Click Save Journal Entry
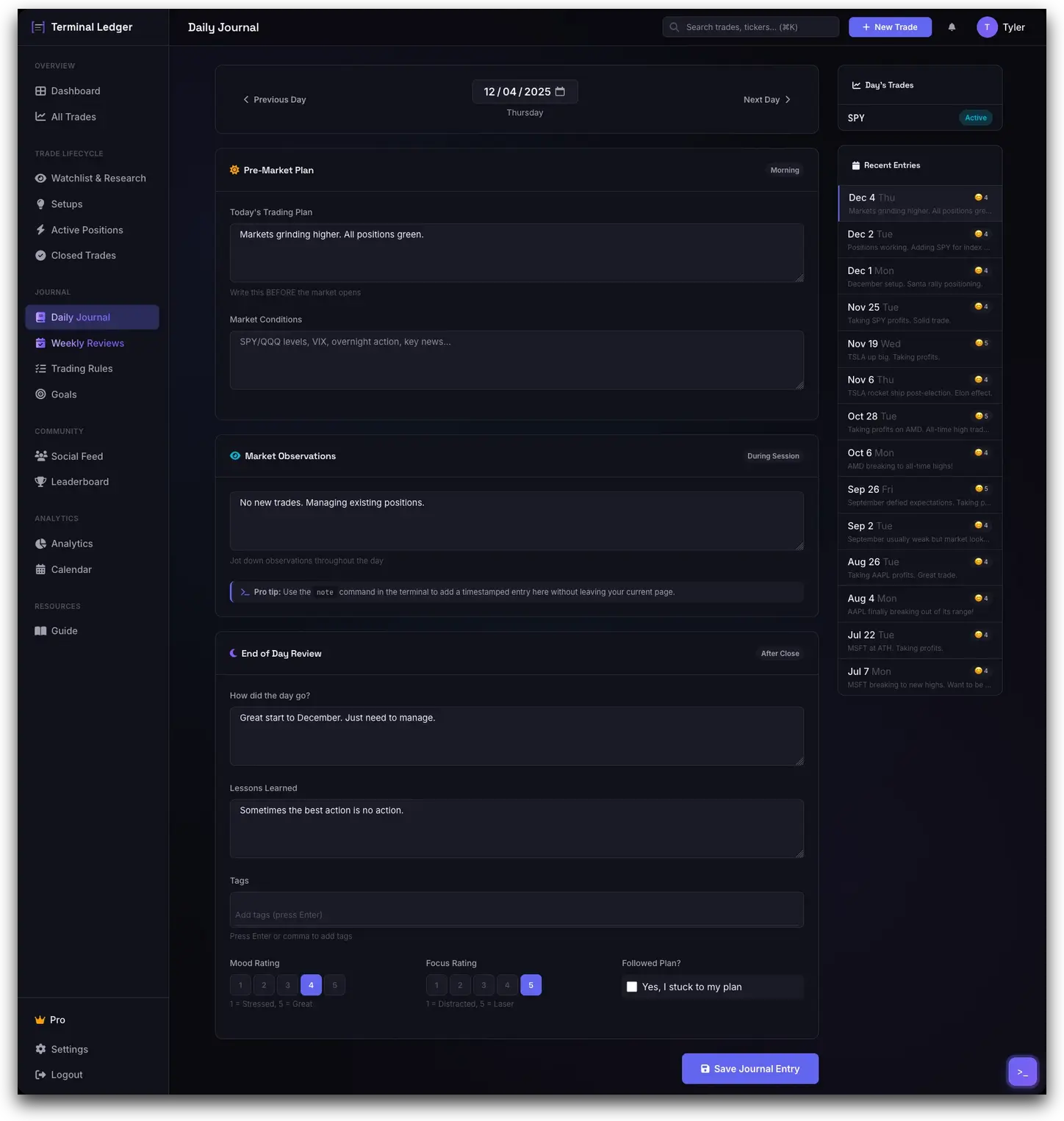Viewport: 1064px width, 1121px height. pos(750,1068)
